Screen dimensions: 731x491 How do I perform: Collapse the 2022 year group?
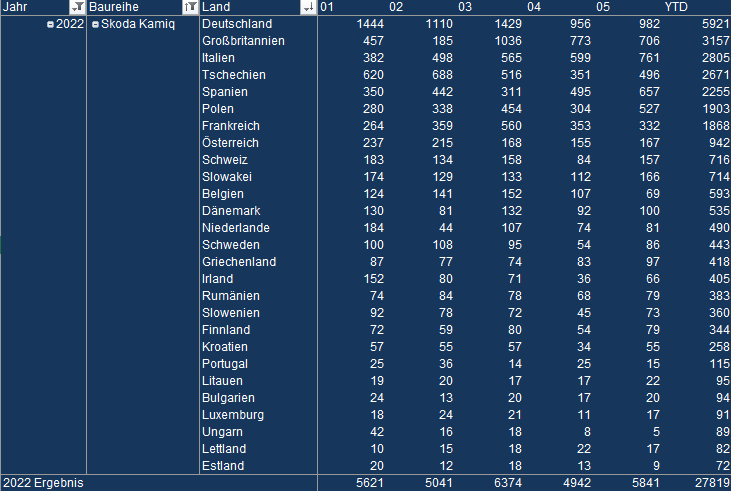click(50, 24)
